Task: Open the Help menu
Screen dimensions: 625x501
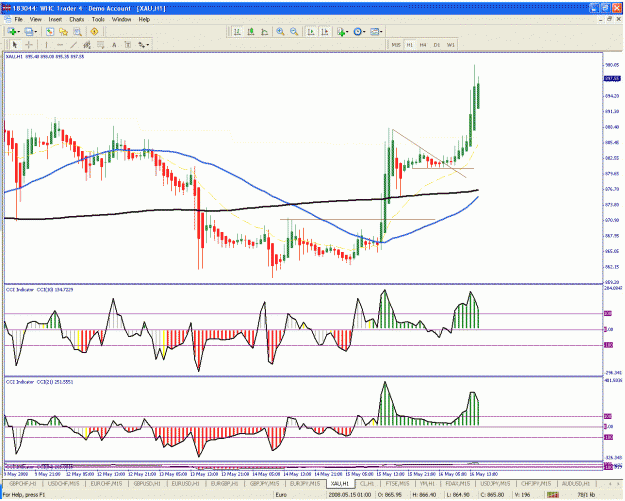Action: [x=144, y=19]
